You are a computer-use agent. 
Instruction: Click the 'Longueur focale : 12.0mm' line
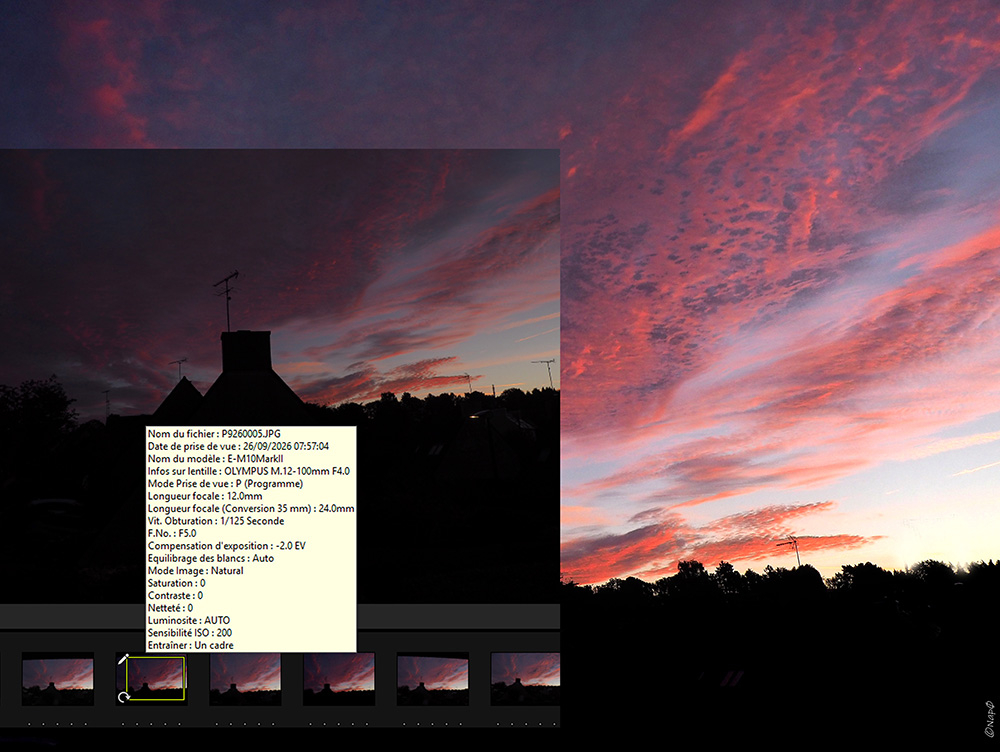point(205,496)
